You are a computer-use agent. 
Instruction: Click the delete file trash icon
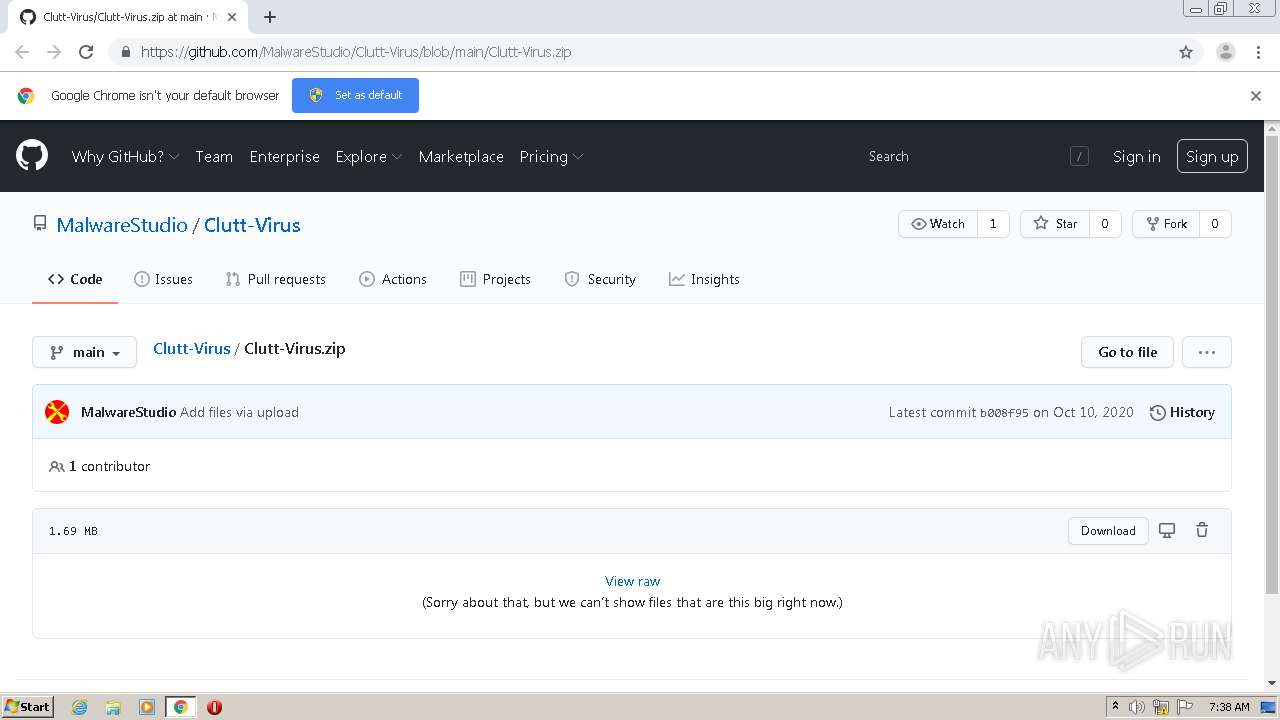tap(1202, 530)
